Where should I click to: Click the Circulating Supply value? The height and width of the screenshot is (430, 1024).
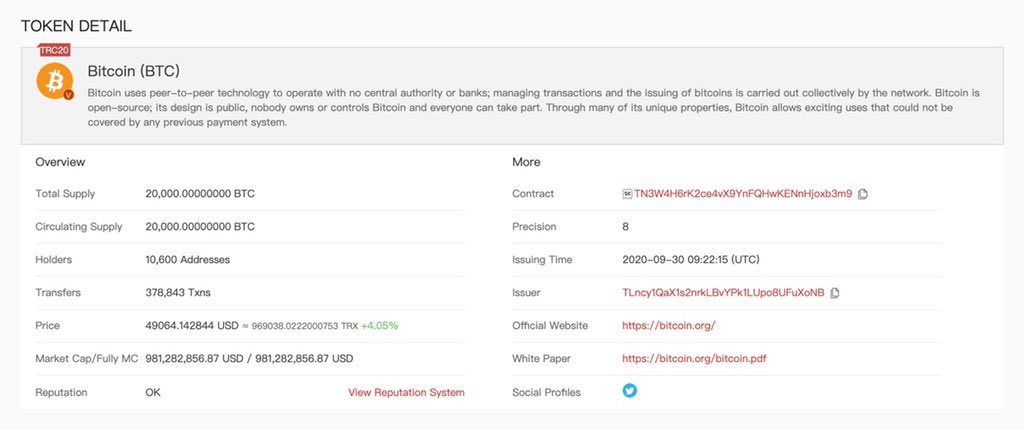(200, 227)
